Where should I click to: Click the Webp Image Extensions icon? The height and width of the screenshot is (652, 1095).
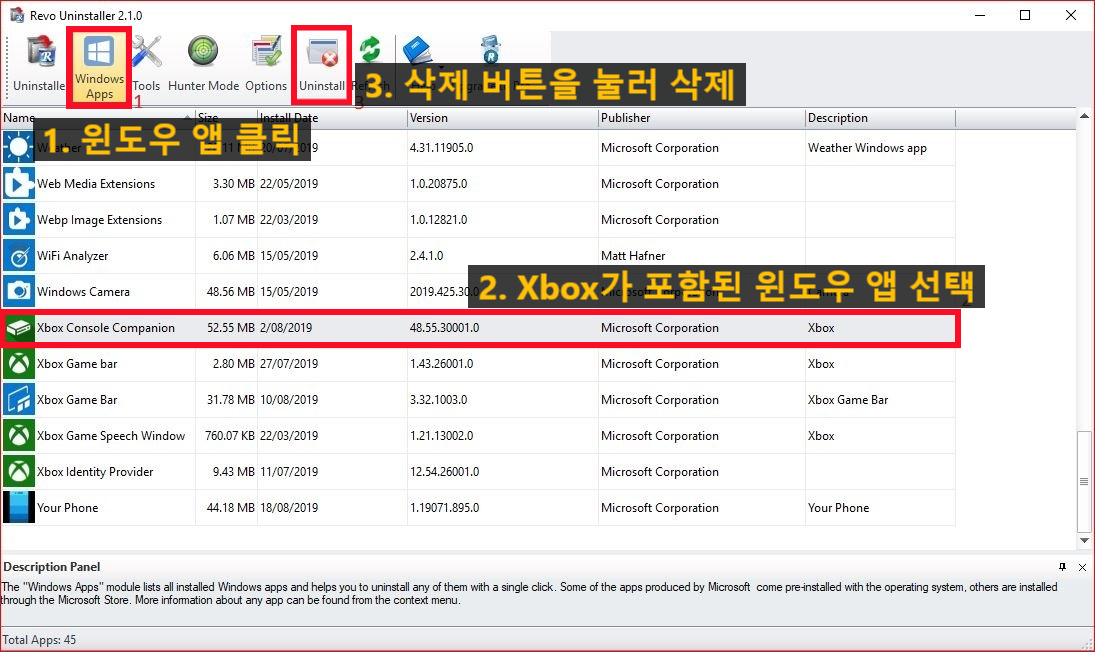18,219
